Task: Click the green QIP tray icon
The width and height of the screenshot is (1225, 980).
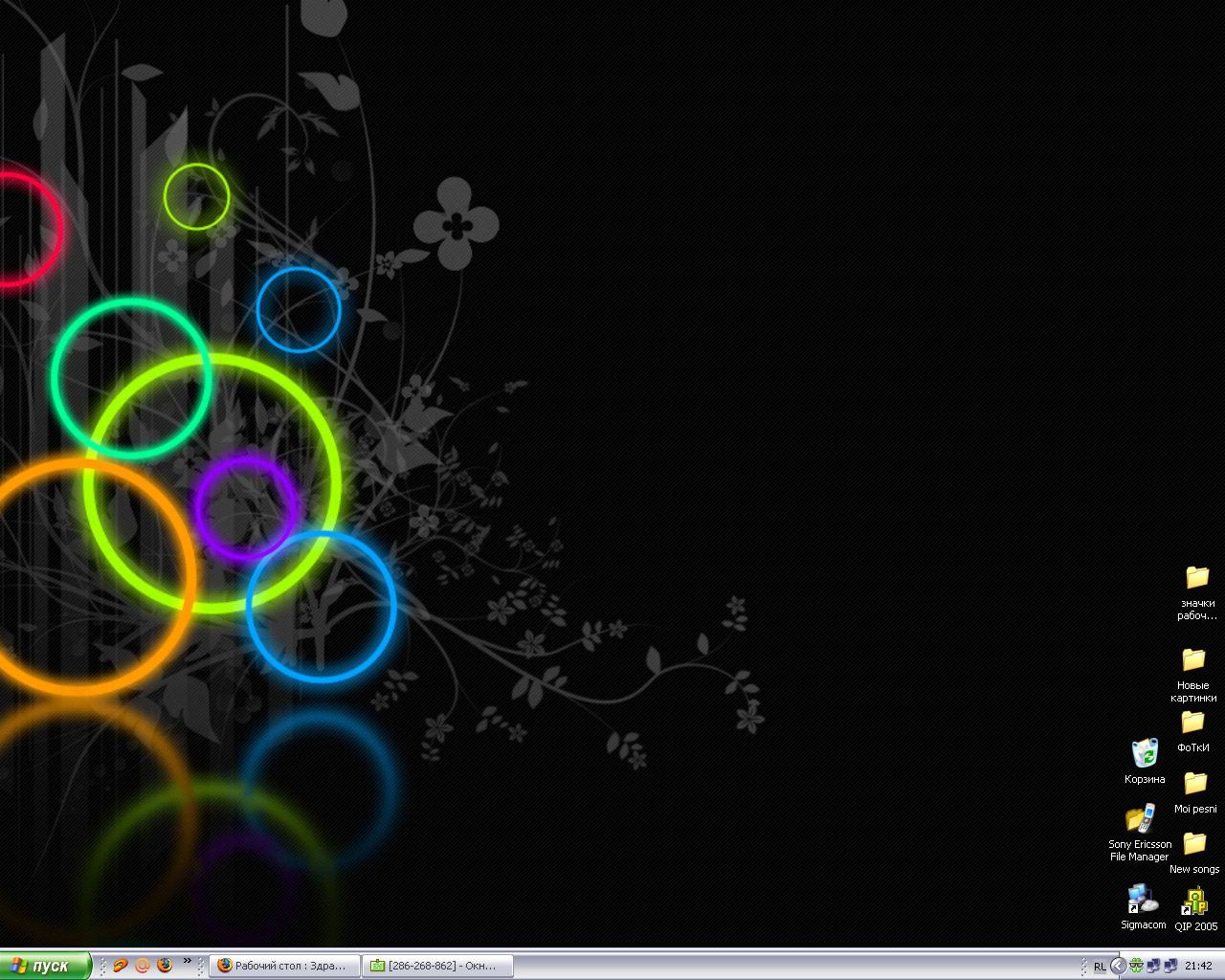Action: (x=1136, y=966)
